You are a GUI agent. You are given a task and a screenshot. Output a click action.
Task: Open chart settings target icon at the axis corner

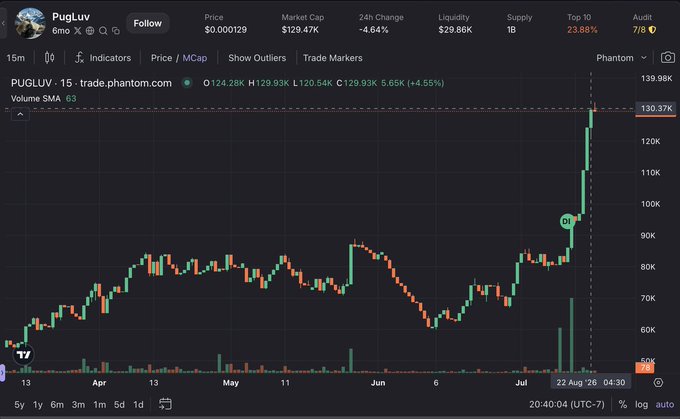[x=658, y=383]
